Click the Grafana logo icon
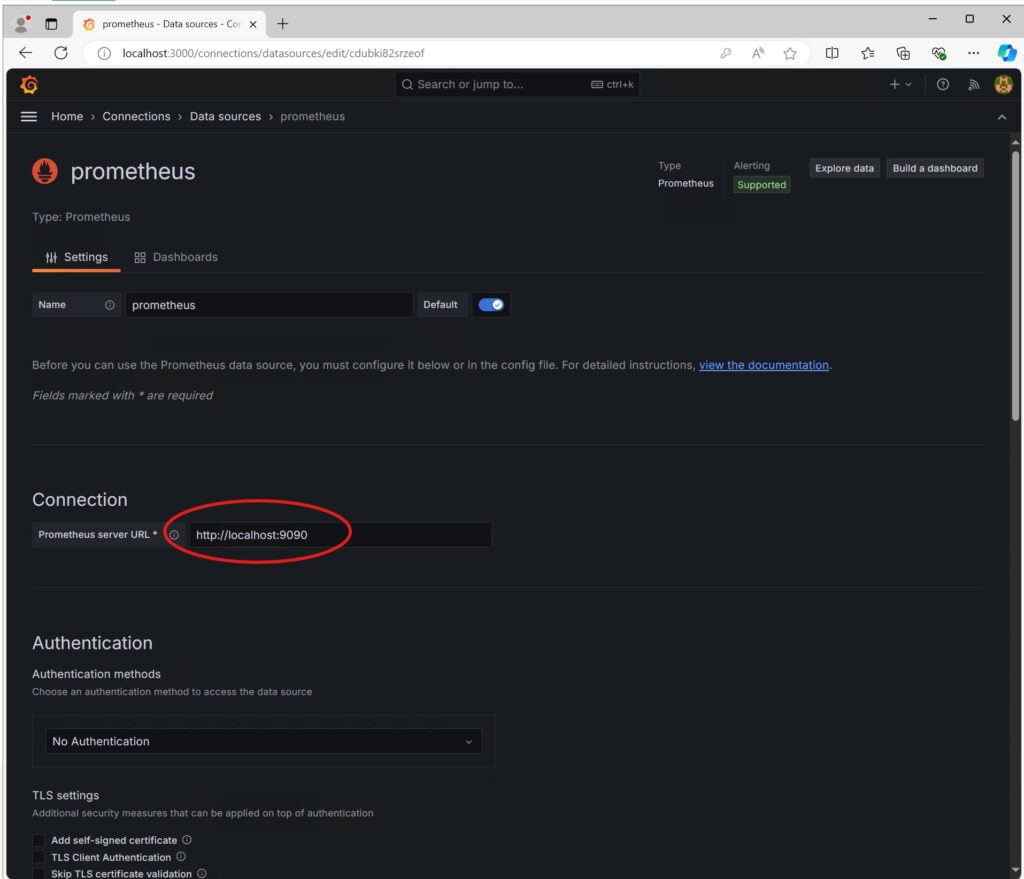1024x879 pixels. pos(29,85)
